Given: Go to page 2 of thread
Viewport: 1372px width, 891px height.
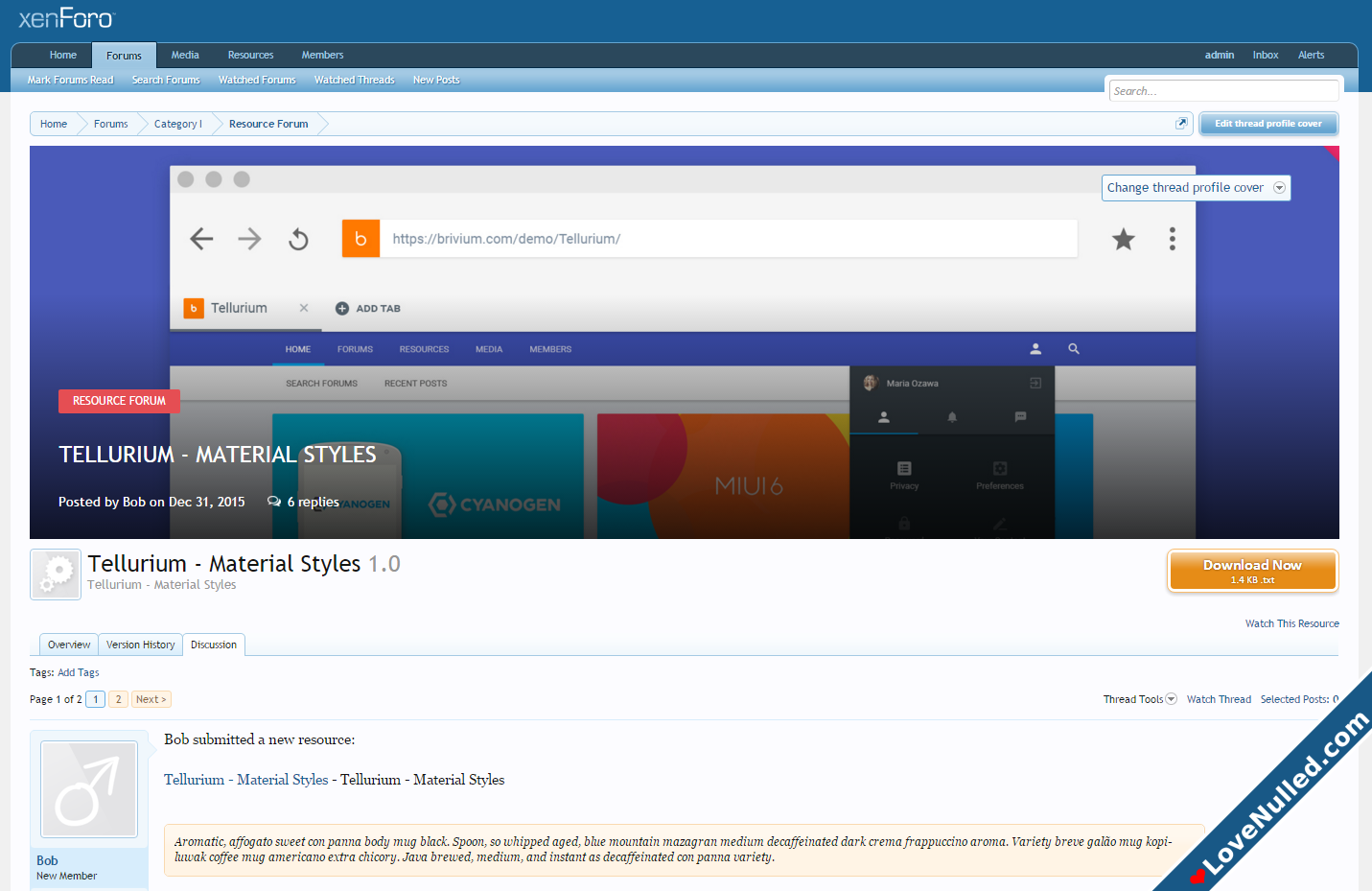Looking at the screenshot, I should point(118,699).
